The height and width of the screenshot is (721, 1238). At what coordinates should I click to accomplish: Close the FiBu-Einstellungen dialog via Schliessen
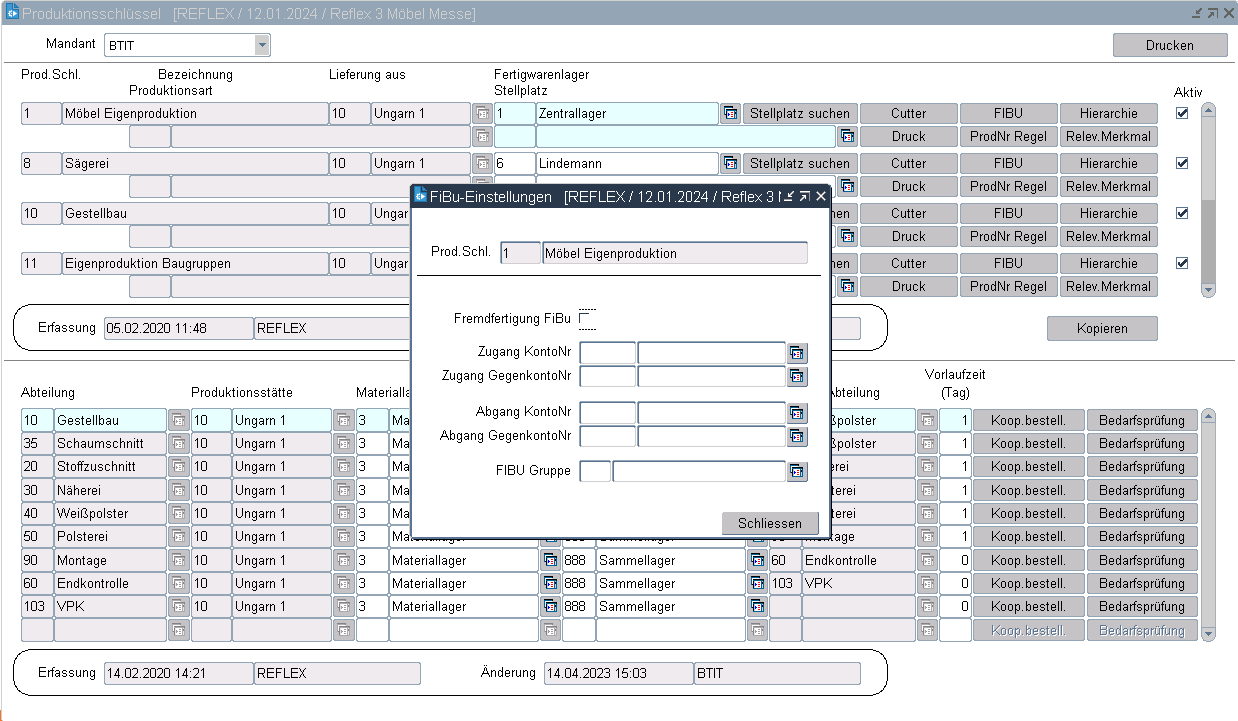769,523
